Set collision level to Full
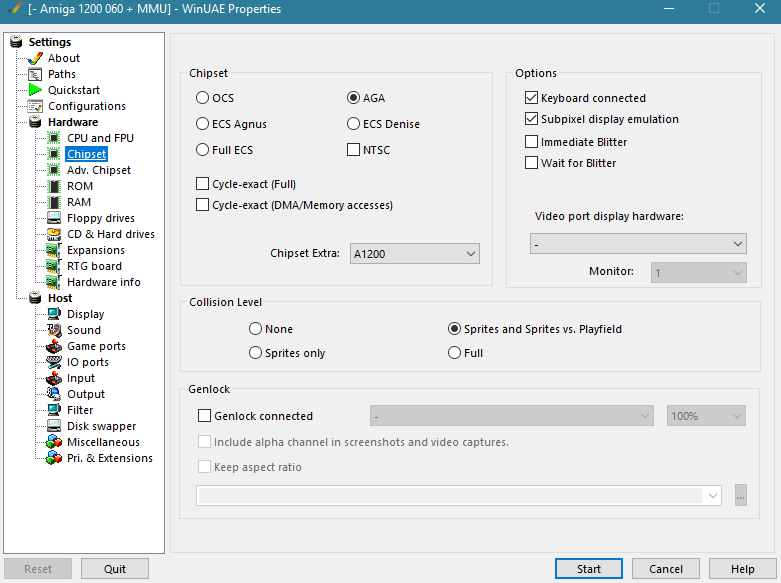Viewport: 781px width, 583px height. [x=454, y=353]
